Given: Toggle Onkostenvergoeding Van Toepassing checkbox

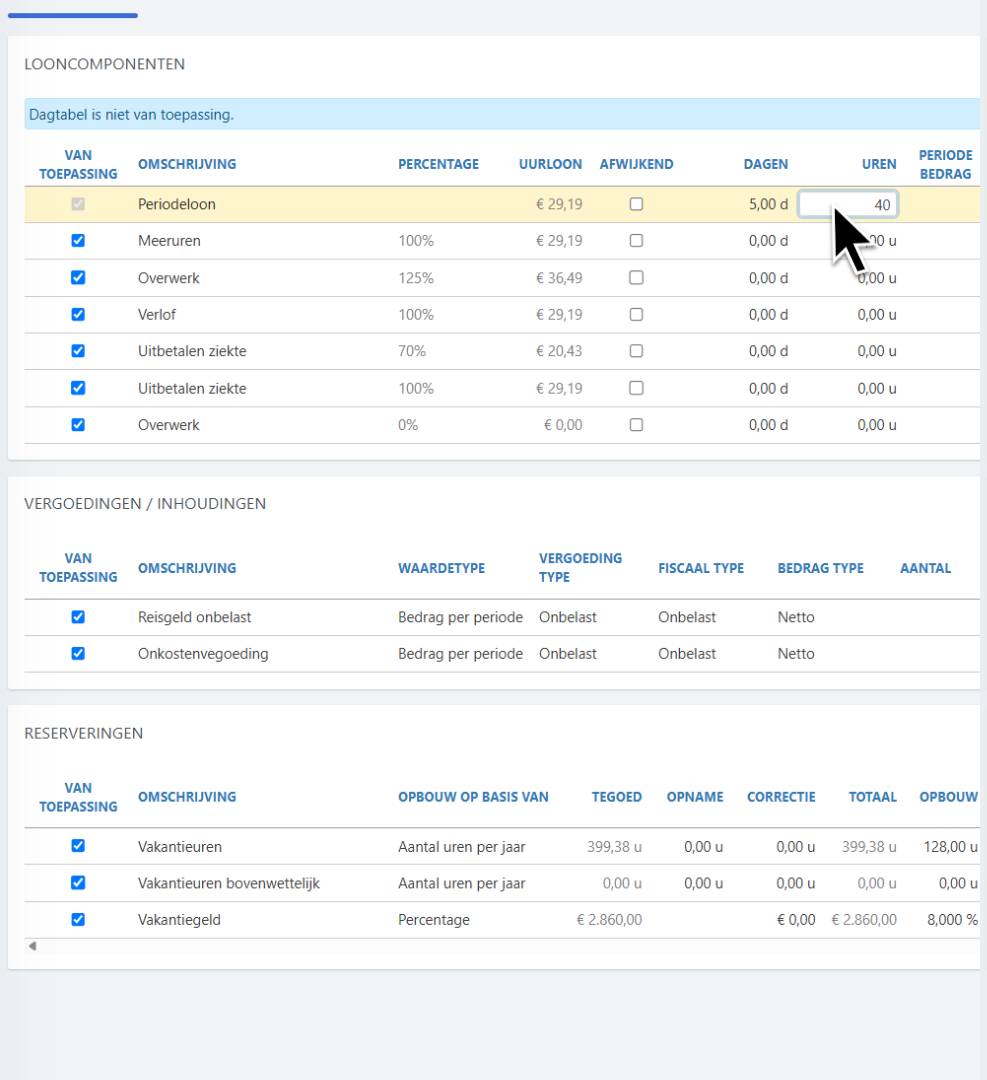Looking at the screenshot, I should click(78, 654).
